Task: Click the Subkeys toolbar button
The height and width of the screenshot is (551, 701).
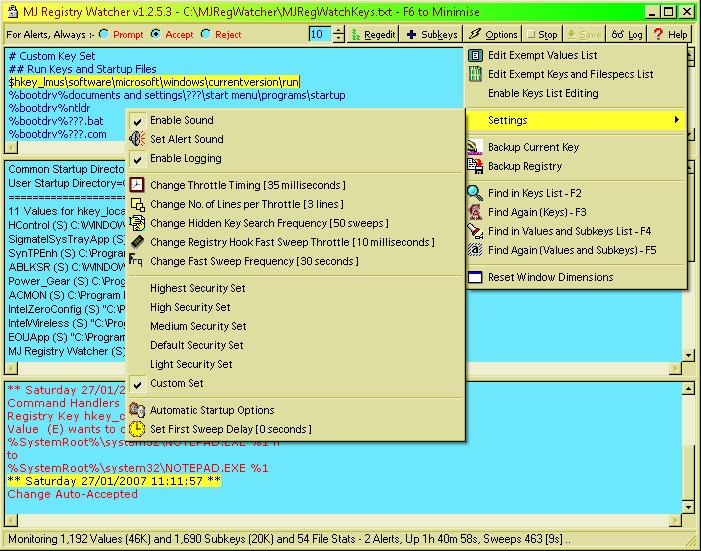Action: tap(431, 34)
